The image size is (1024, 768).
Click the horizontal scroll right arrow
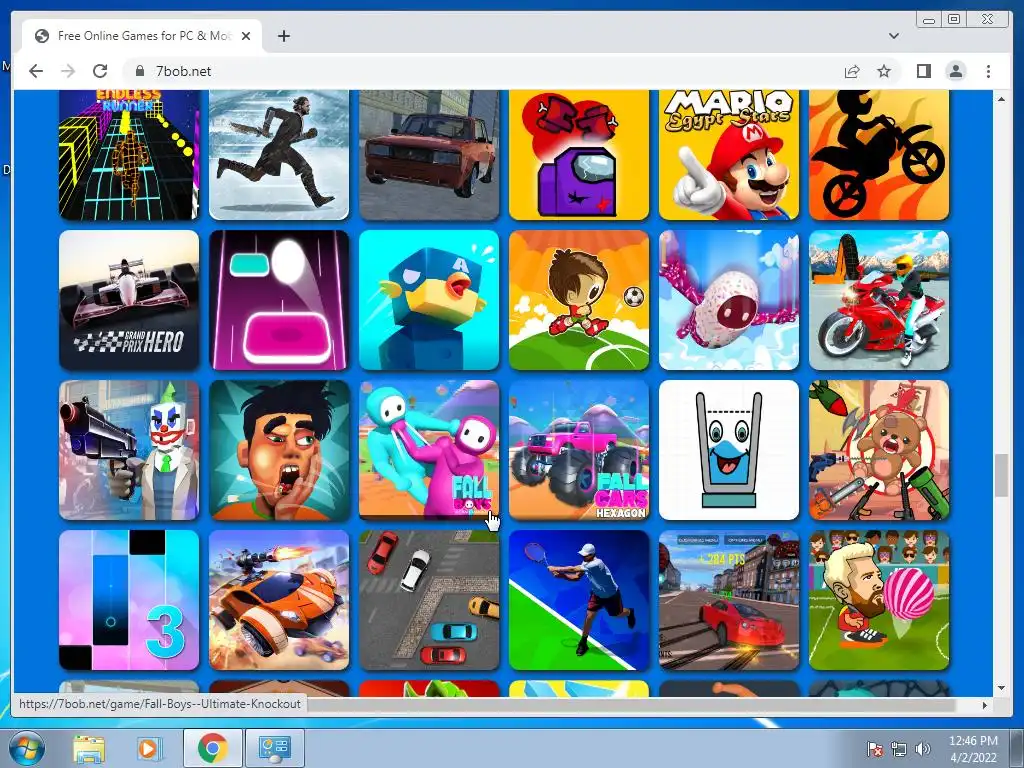pyautogui.click(x=985, y=705)
